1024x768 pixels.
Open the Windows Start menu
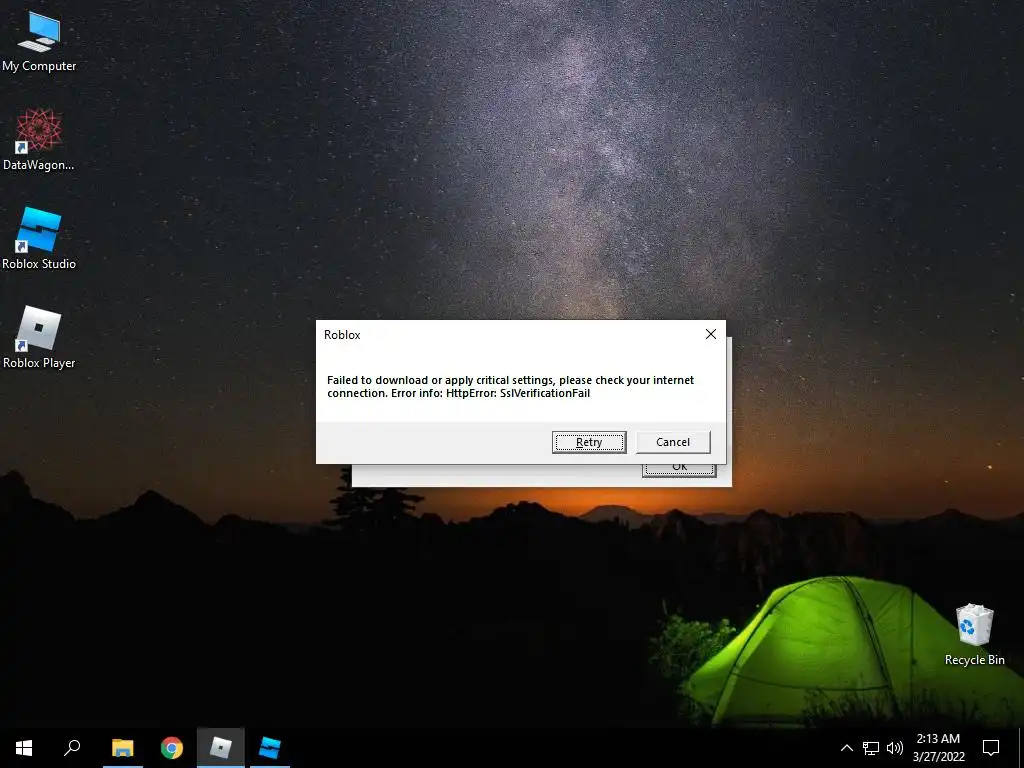[x=24, y=748]
